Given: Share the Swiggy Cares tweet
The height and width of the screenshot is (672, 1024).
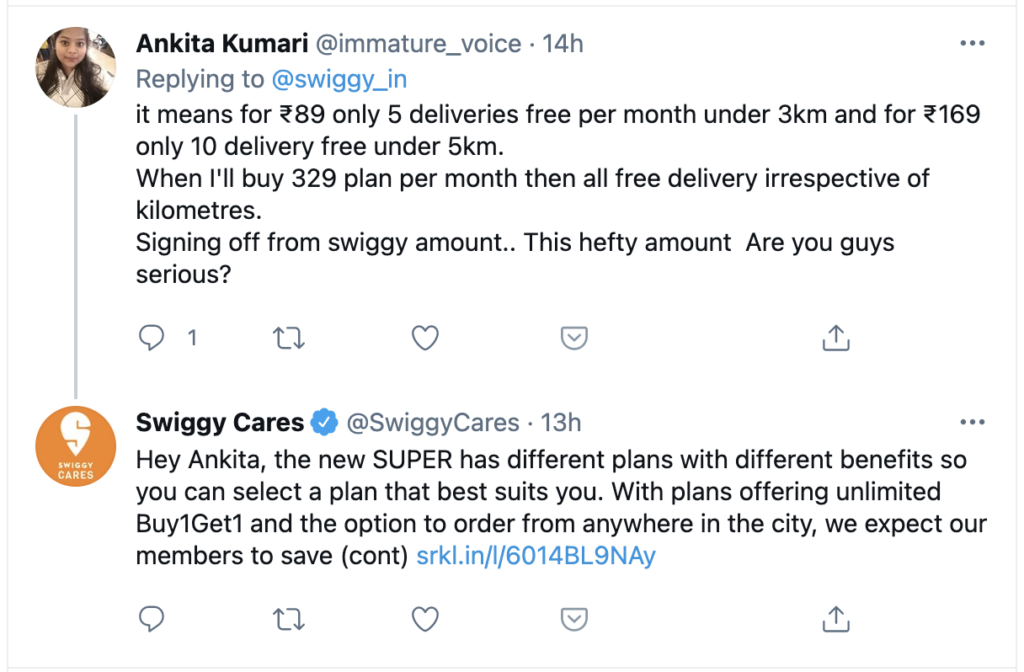Looking at the screenshot, I should (x=835, y=620).
